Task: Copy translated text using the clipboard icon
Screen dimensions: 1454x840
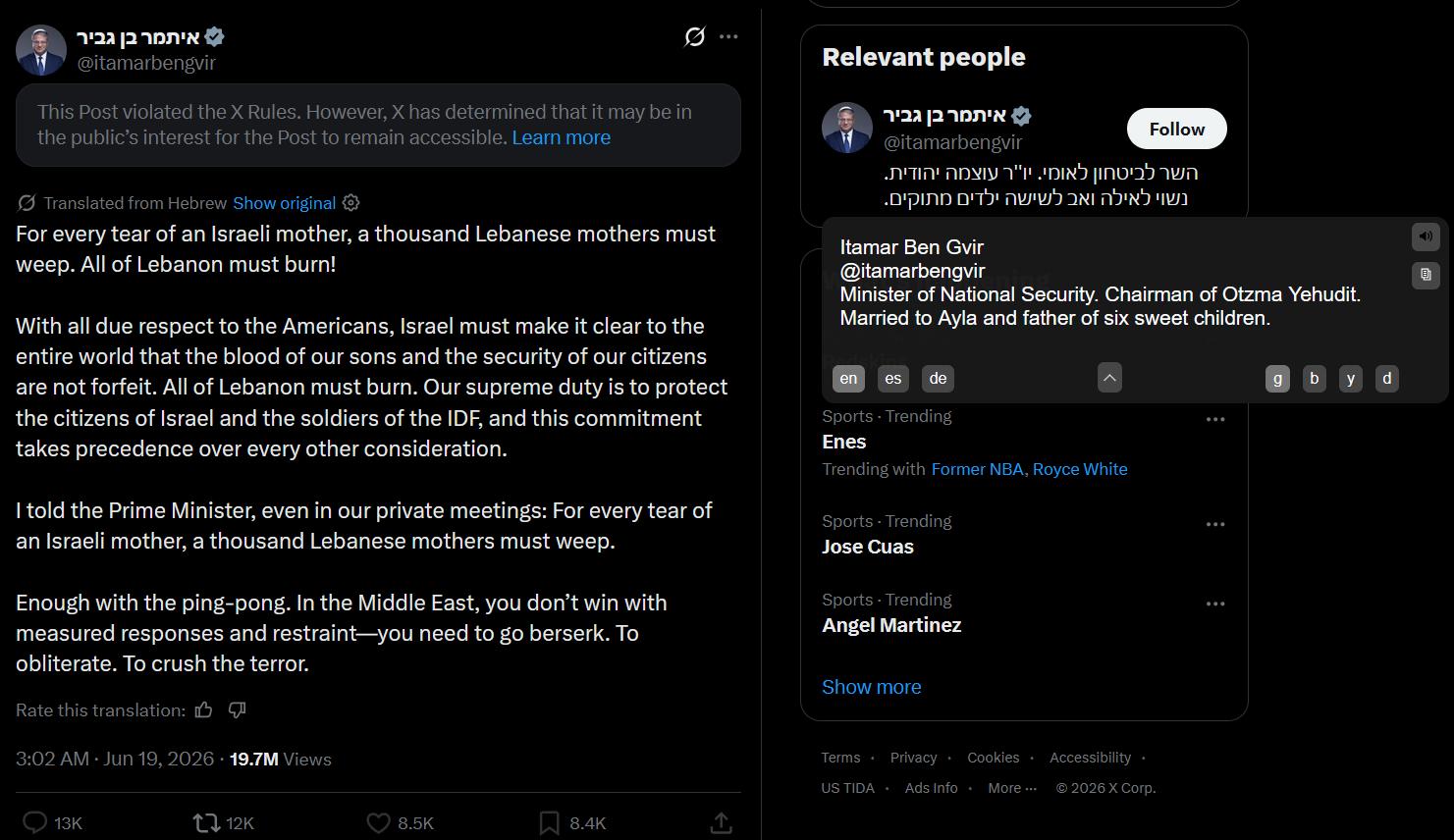Action: (1426, 275)
